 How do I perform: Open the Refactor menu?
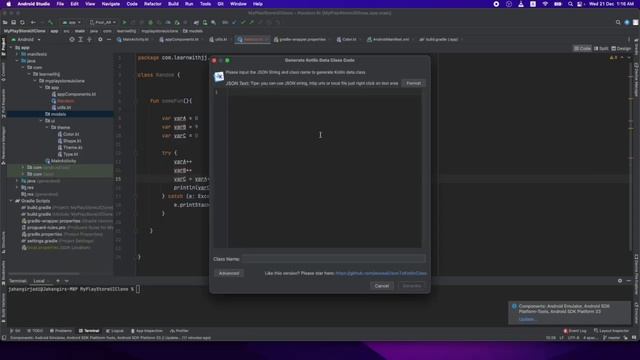coord(153,4)
